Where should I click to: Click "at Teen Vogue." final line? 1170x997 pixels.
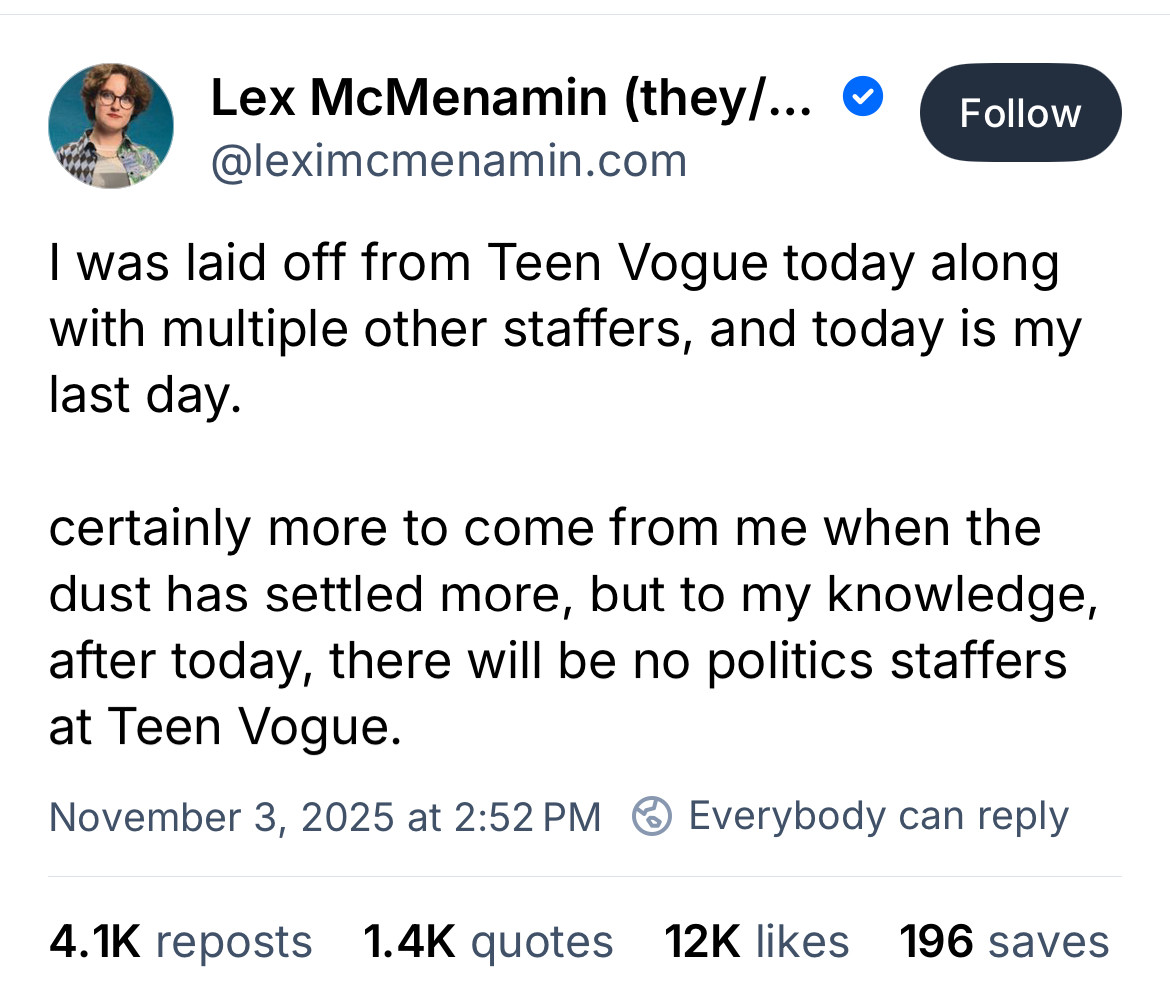(224, 727)
